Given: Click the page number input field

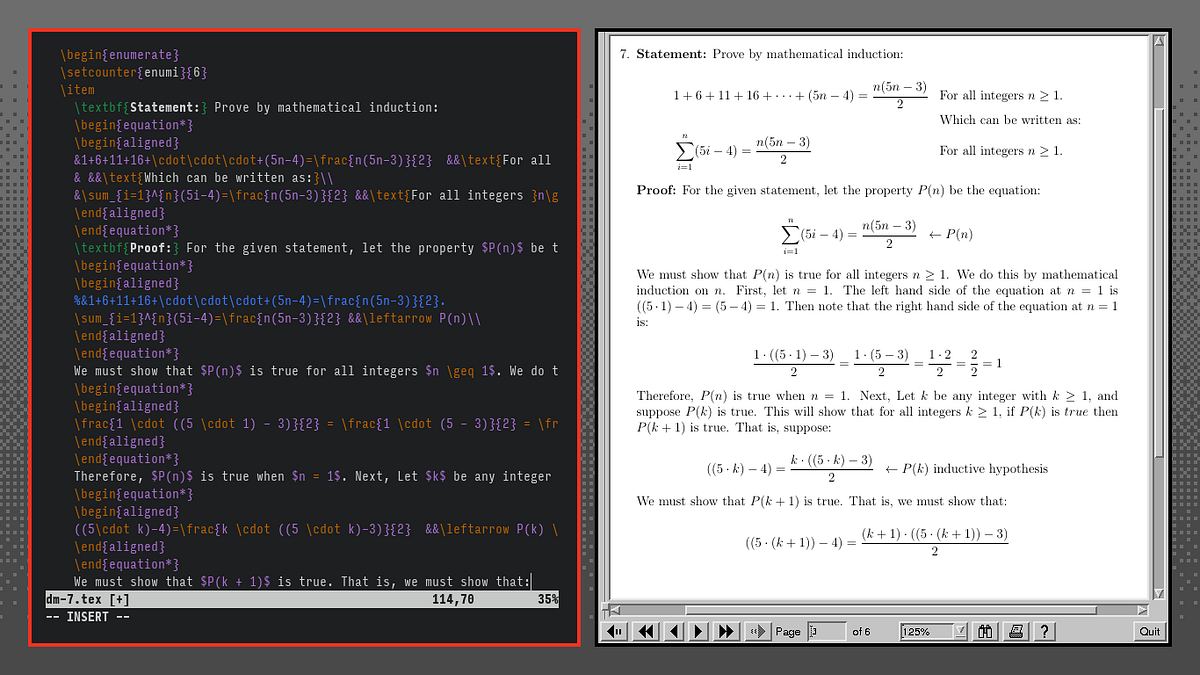Looking at the screenshot, I should click(x=826, y=631).
